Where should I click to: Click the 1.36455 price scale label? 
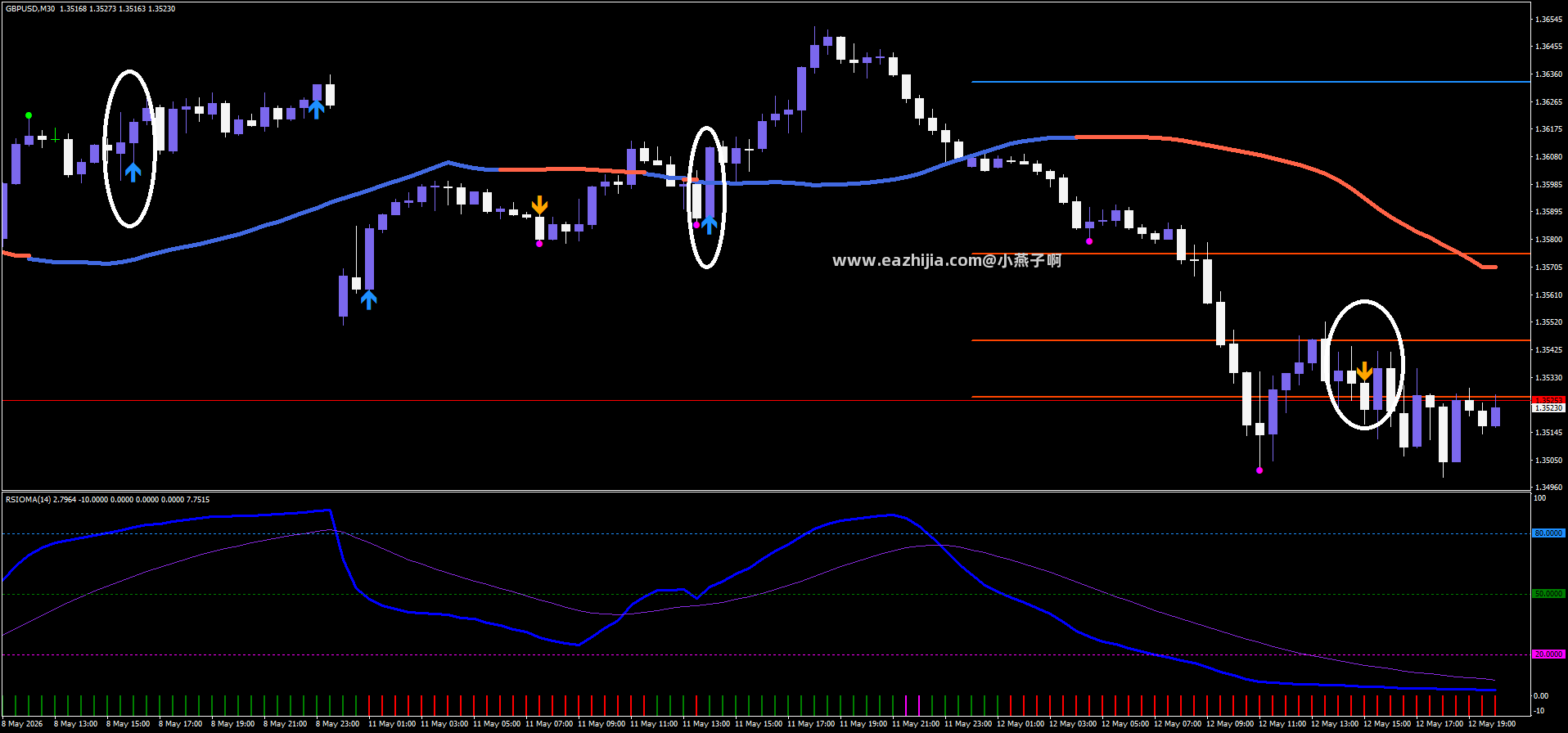pos(1548,47)
